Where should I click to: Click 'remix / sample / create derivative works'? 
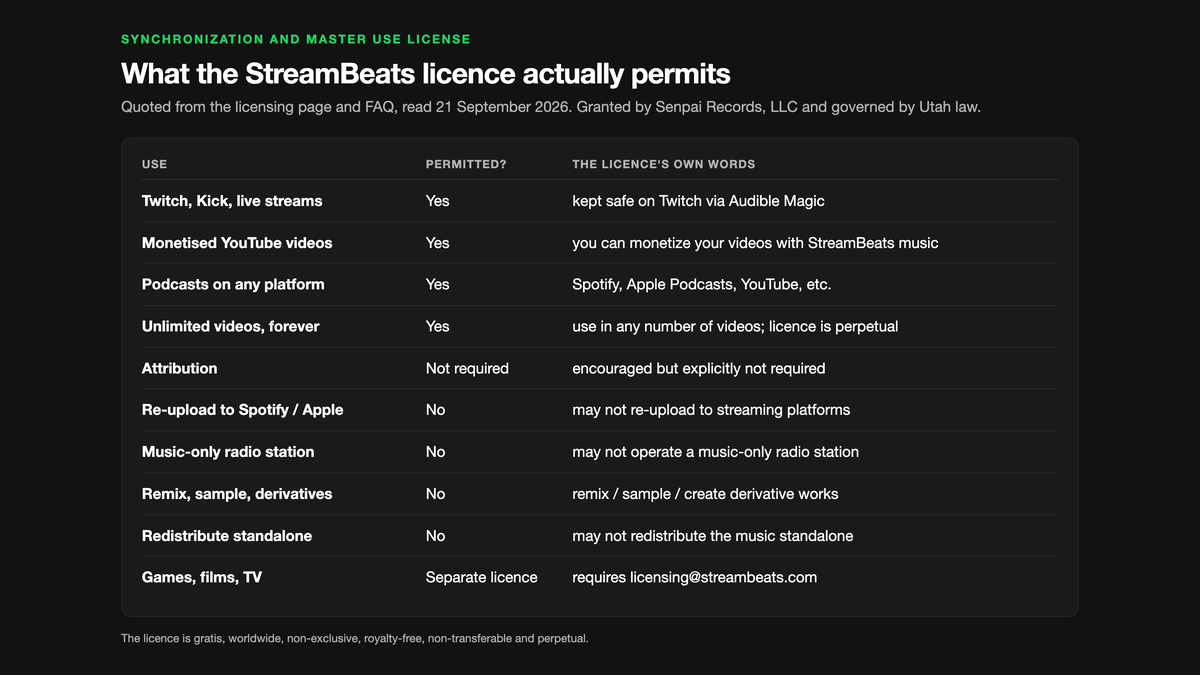click(x=705, y=494)
